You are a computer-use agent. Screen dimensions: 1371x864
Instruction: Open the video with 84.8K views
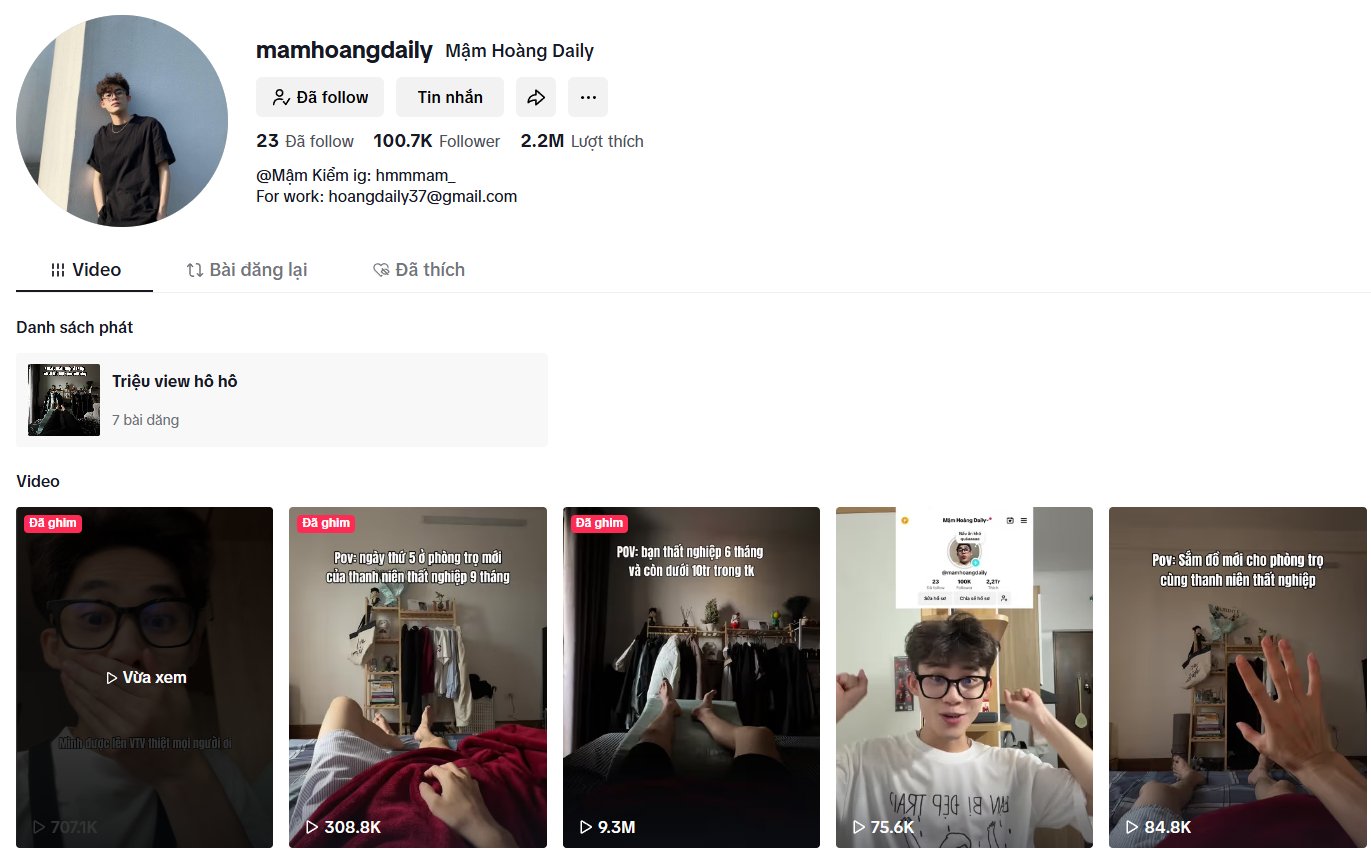tap(1238, 678)
